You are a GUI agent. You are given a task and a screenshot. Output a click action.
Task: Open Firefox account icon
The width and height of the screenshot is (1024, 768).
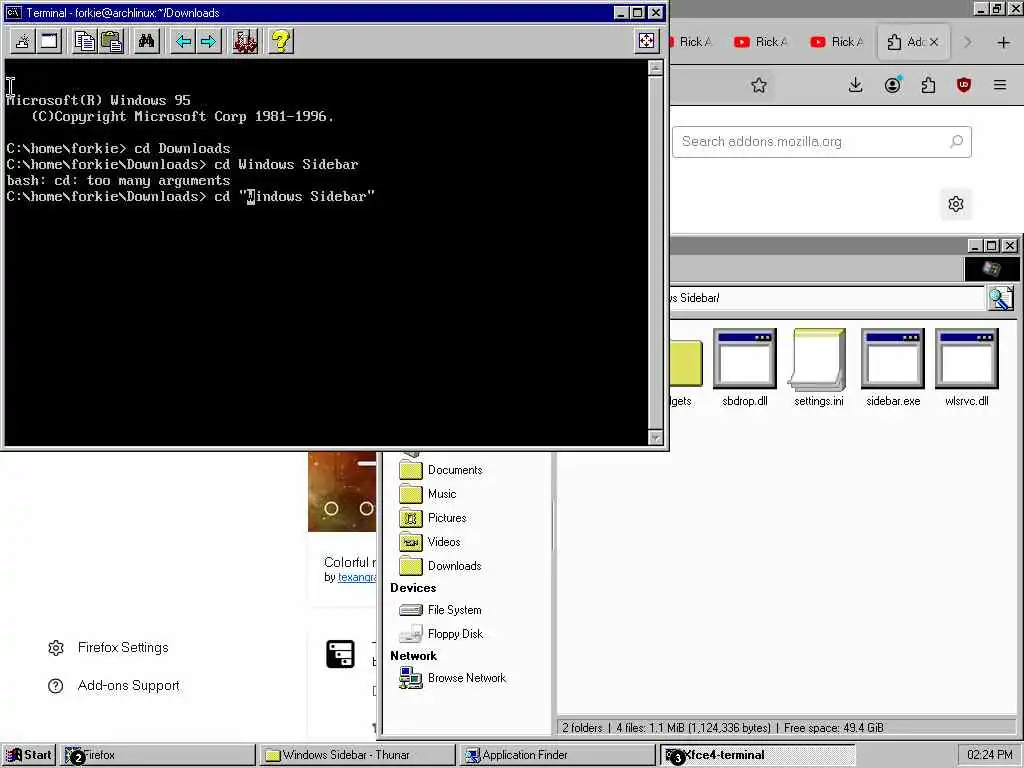click(x=892, y=85)
